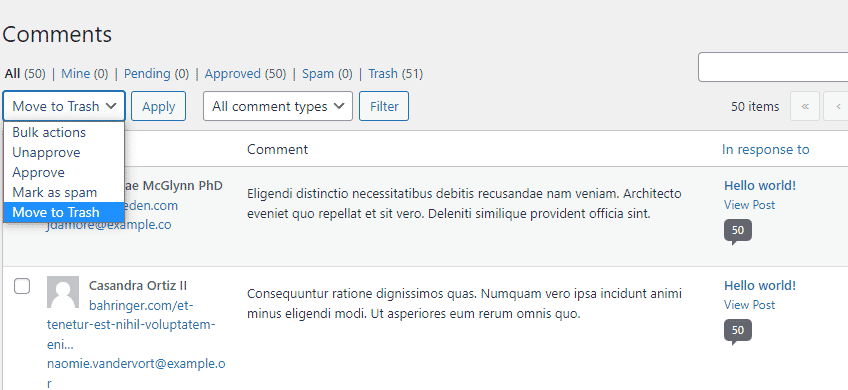Tick the checkbox beside Casandra Ortiz II

22,286
